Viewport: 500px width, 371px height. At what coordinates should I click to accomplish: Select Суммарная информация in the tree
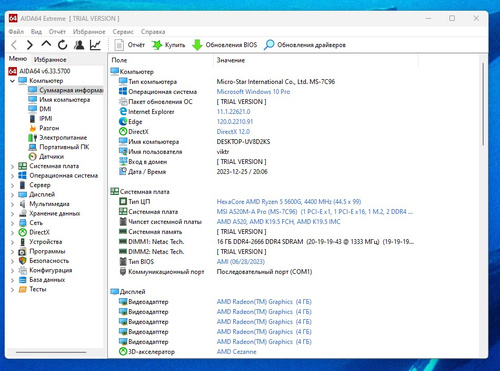66,90
